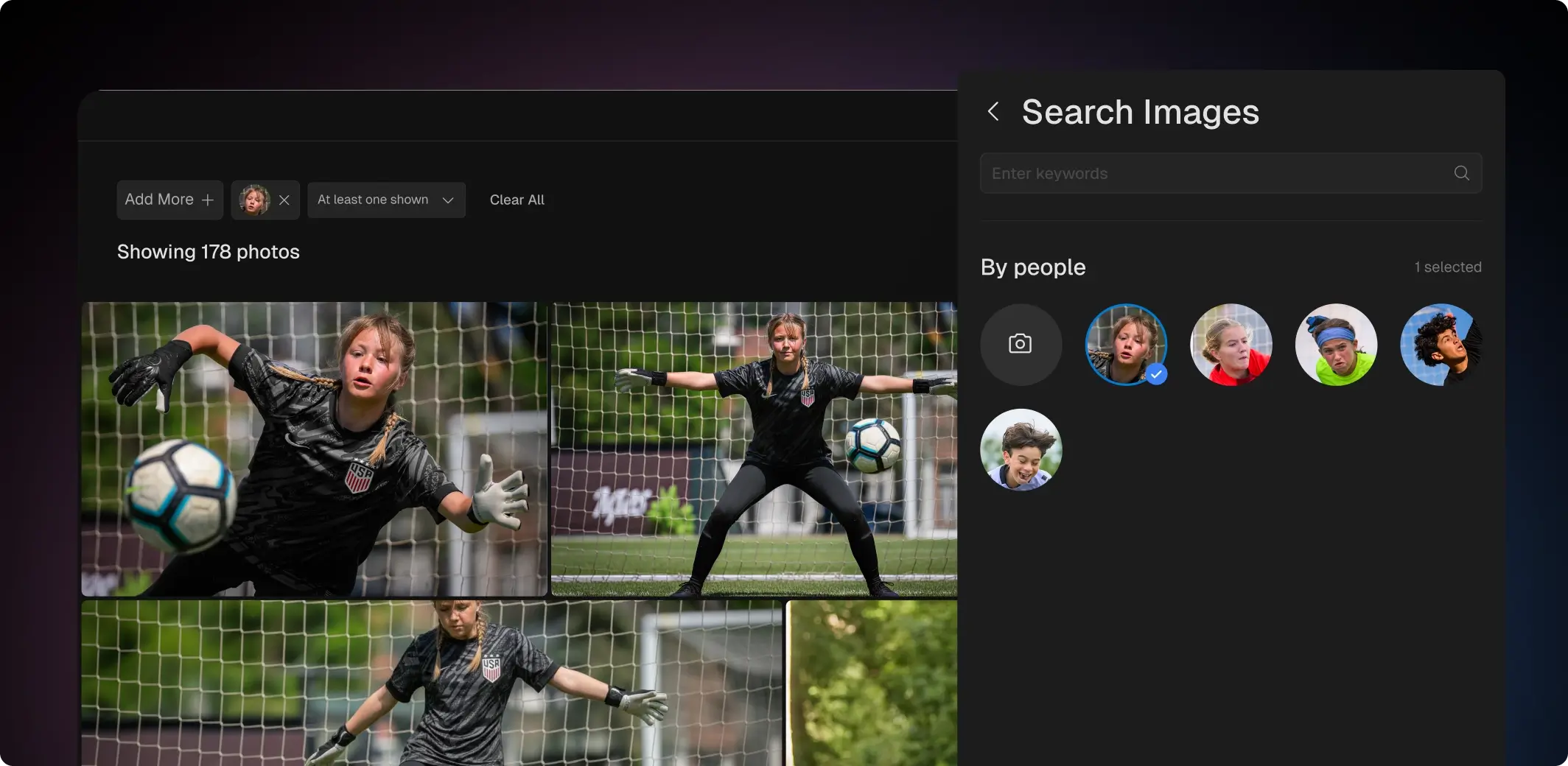Open the goalkeeper diving save photo
This screenshot has width=1568, height=766.
coord(315,449)
